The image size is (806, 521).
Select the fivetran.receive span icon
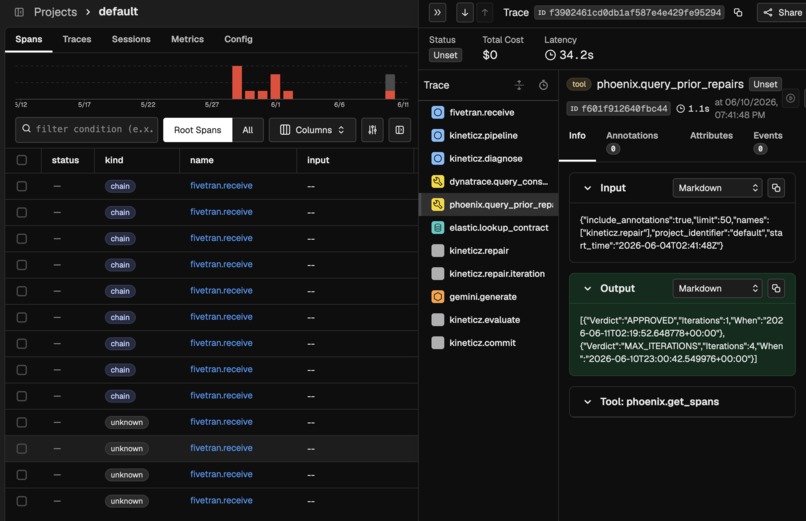point(437,113)
